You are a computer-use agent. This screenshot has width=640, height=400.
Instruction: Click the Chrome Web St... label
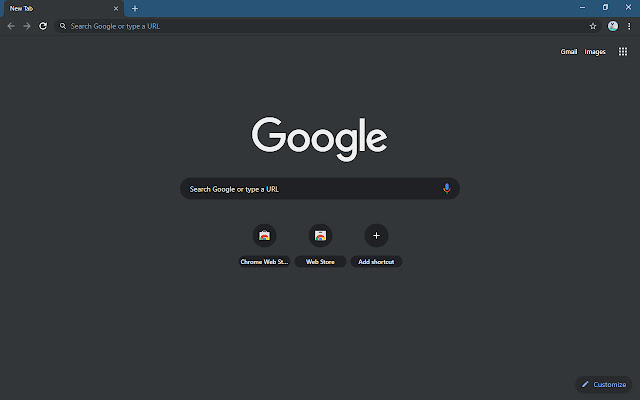point(264,262)
